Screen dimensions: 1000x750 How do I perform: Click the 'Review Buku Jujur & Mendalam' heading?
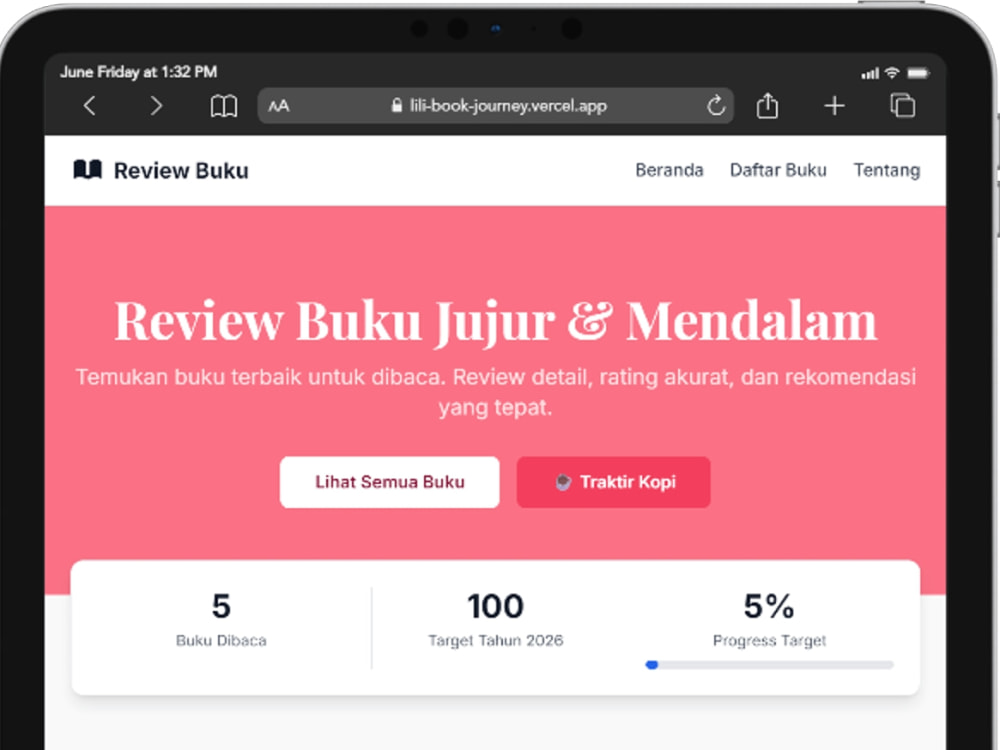pos(496,321)
